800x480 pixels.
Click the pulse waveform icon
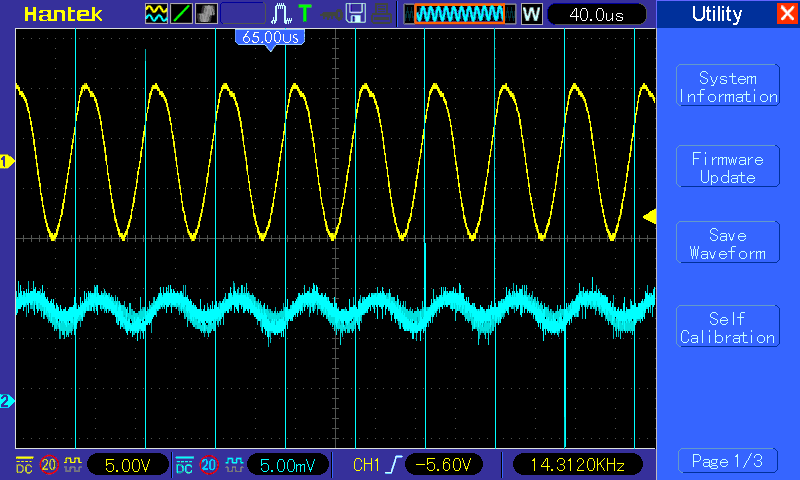coord(281,14)
